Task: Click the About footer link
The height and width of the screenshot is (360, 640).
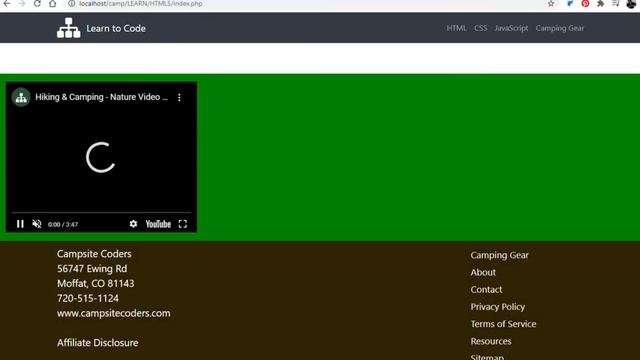Action: pos(483,272)
